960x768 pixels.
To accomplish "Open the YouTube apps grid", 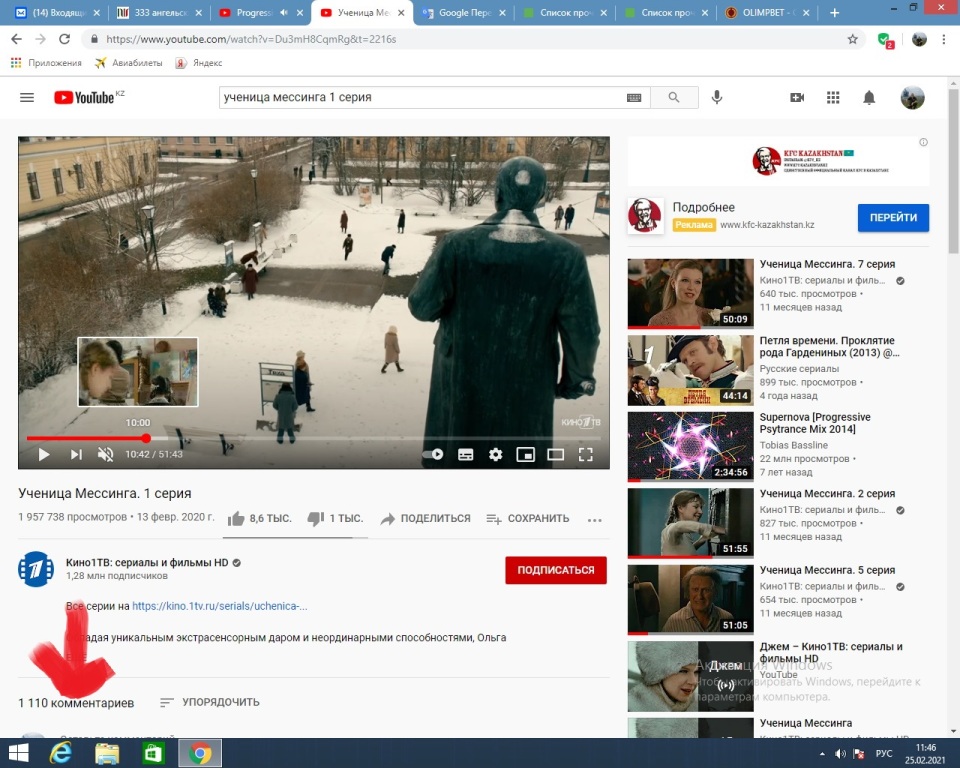I will [x=833, y=97].
